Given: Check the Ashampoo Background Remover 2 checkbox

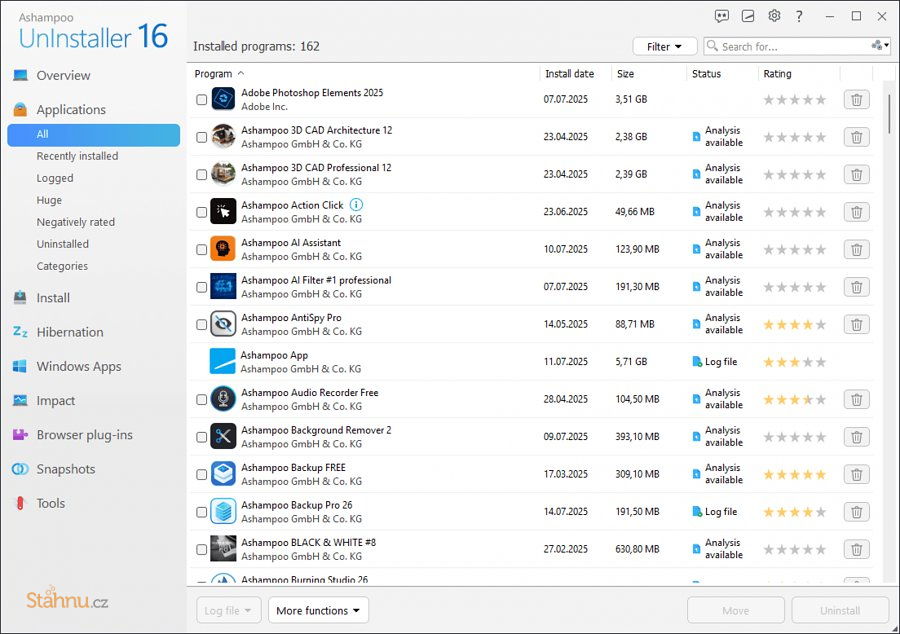Looking at the screenshot, I should [201, 437].
